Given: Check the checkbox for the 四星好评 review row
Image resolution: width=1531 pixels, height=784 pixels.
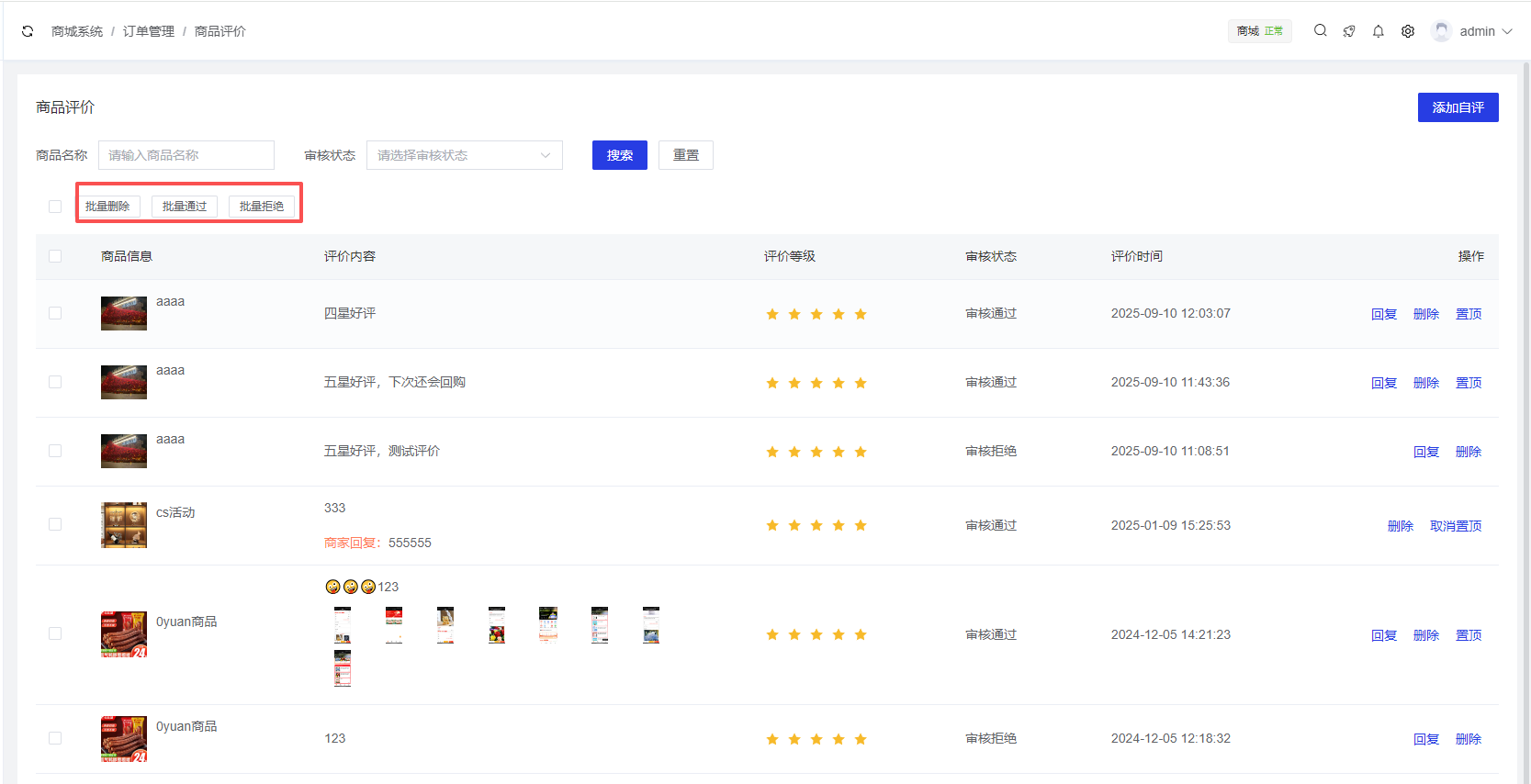Looking at the screenshot, I should click(x=55, y=313).
